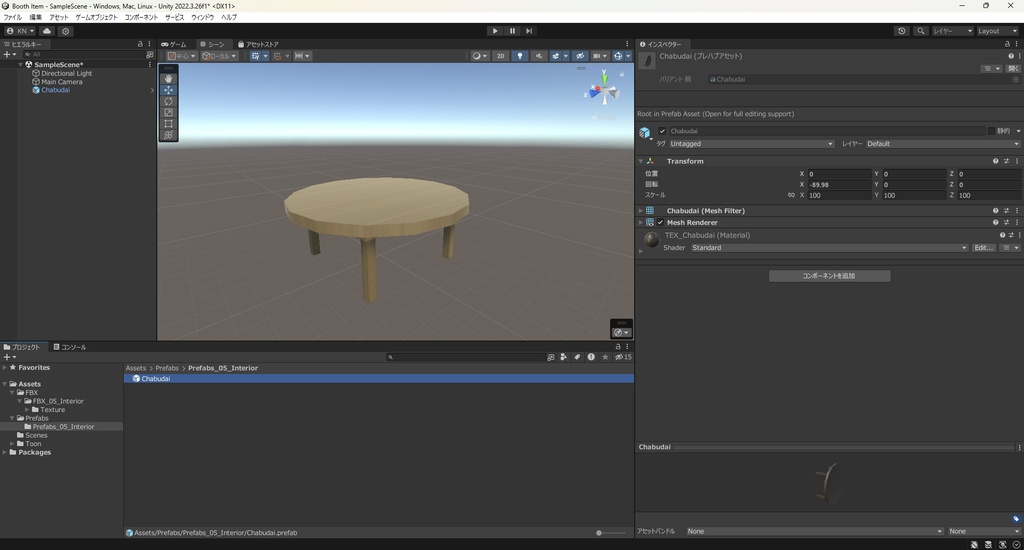Open the Layers dropdown in top toolbar

[953, 31]
